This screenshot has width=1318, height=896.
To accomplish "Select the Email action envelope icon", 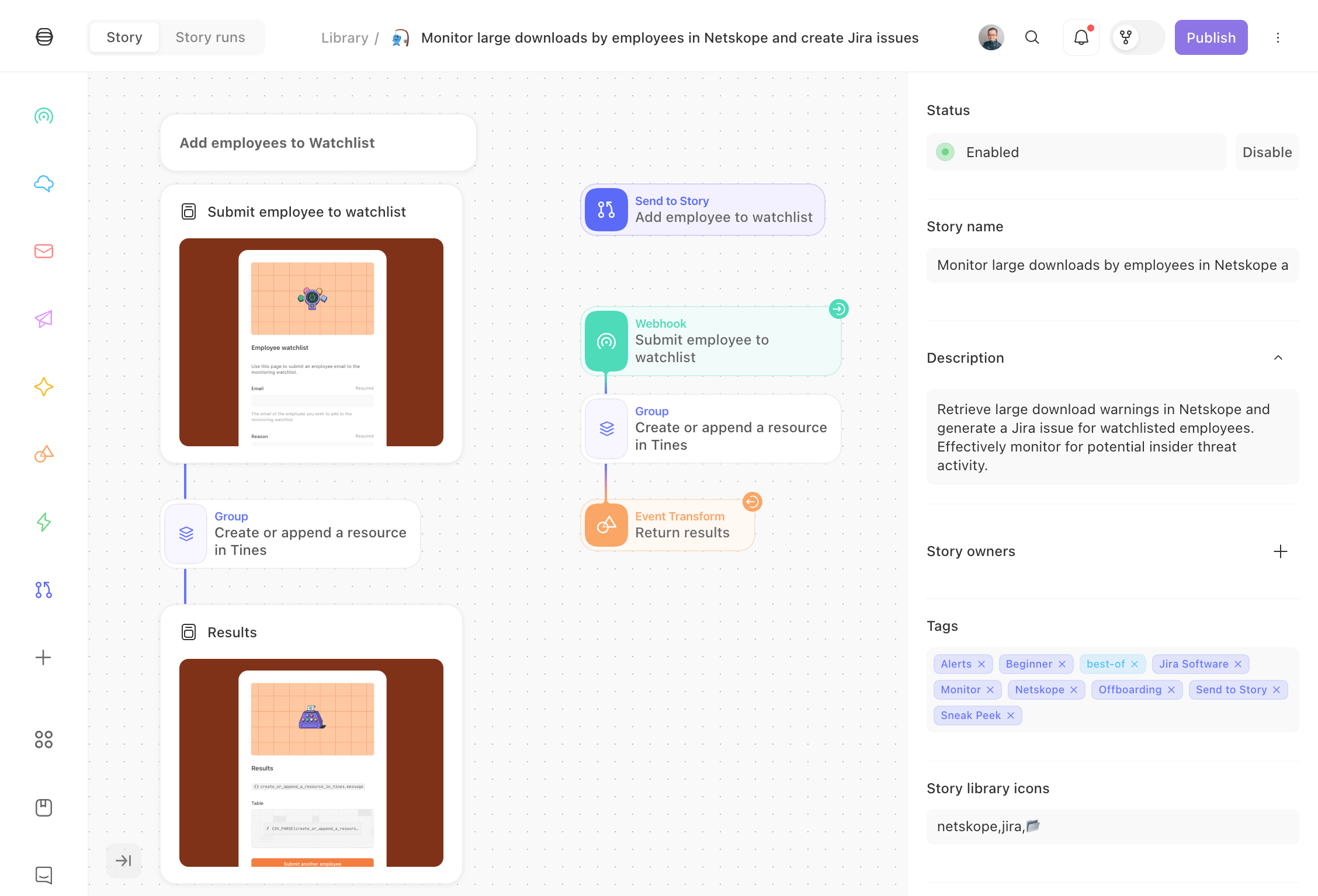I will click(x=44, y=251).
